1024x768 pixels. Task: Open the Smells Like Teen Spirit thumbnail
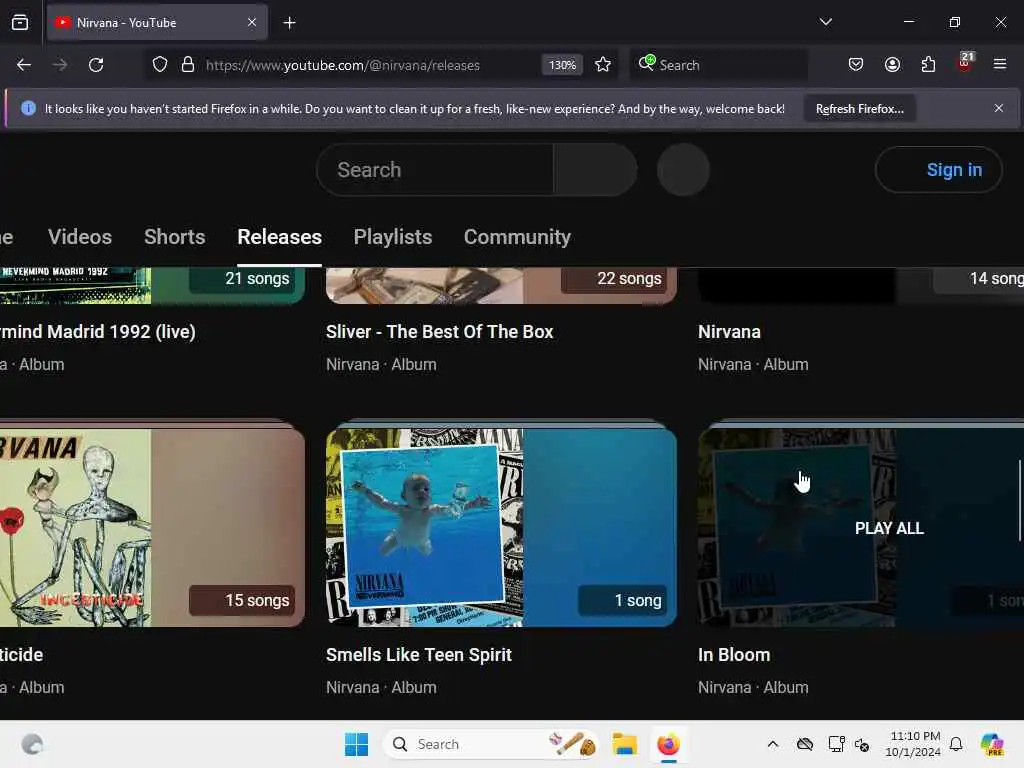[x=501, y=528]
